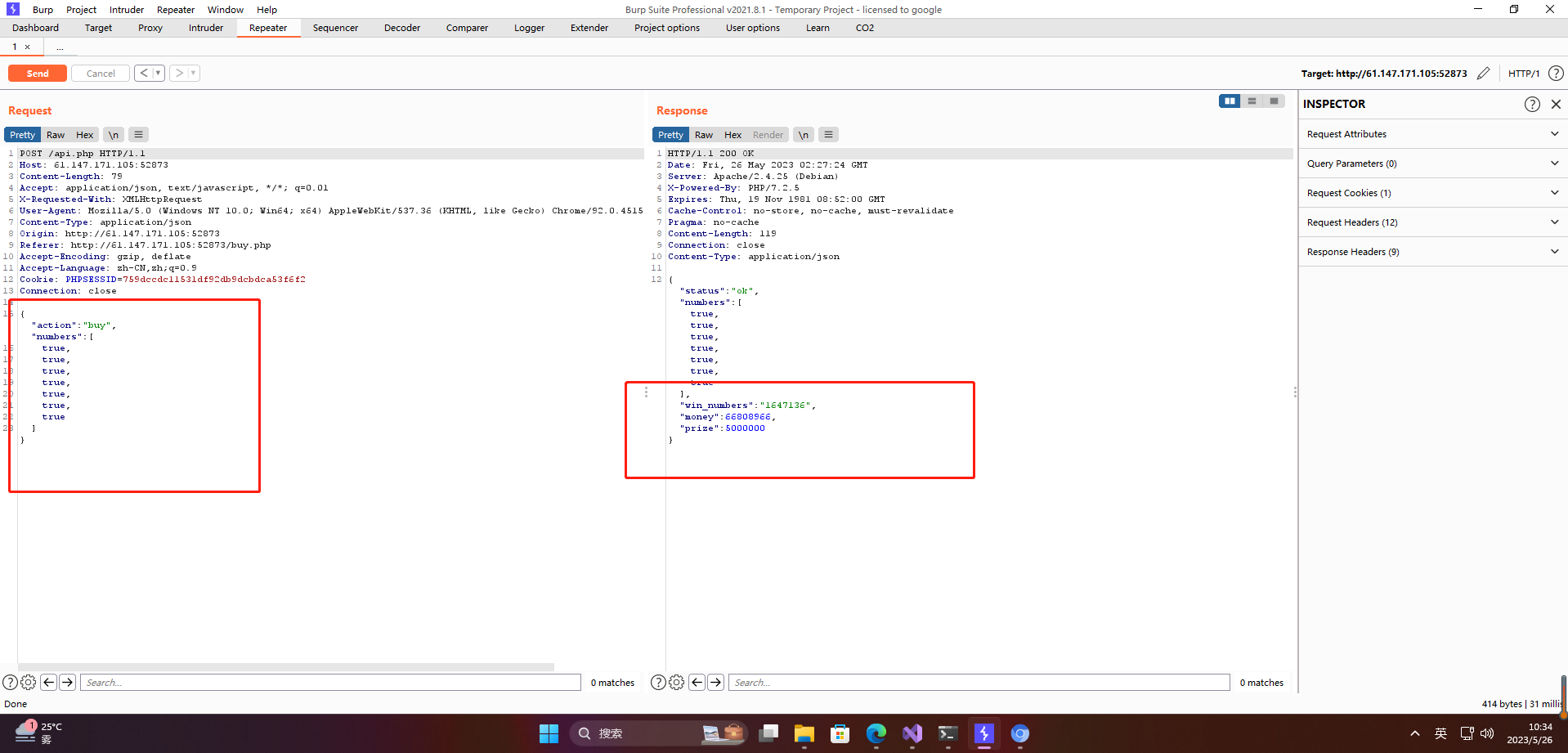Switch to side-by-side layout icon
The image size is (1568, 753).
(1230, 101)
